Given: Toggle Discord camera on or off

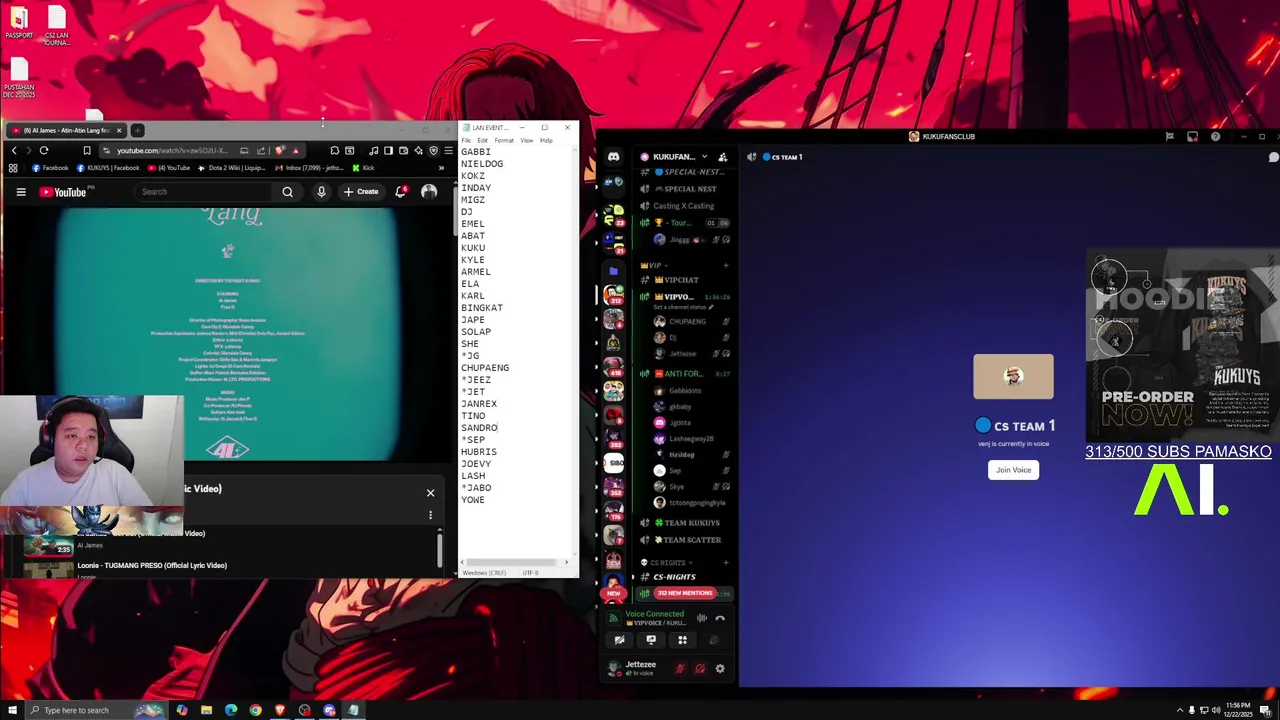Looking at the screenshot, I should (620, 640).
